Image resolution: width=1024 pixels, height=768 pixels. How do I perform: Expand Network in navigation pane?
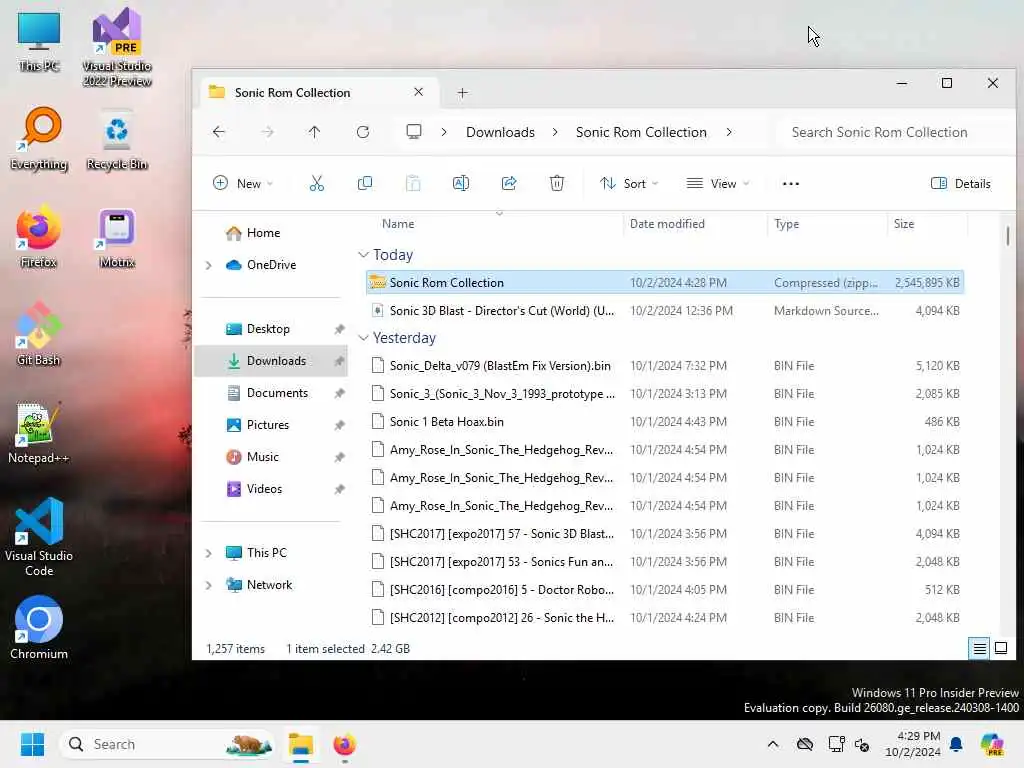[x=208, y=584]
